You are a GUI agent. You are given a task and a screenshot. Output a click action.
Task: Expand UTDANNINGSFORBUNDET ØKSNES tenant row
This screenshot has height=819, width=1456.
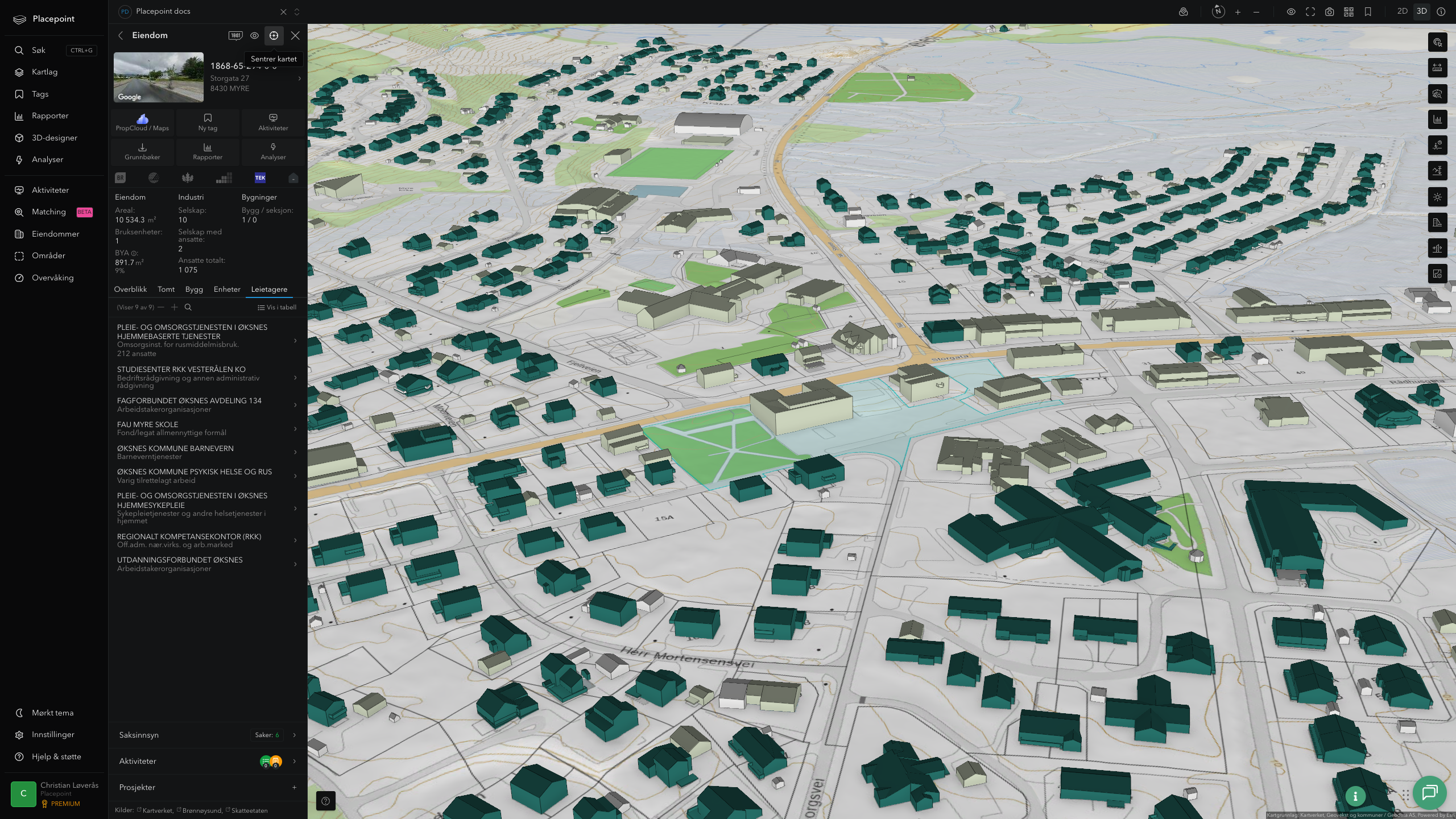pos(208,564)
